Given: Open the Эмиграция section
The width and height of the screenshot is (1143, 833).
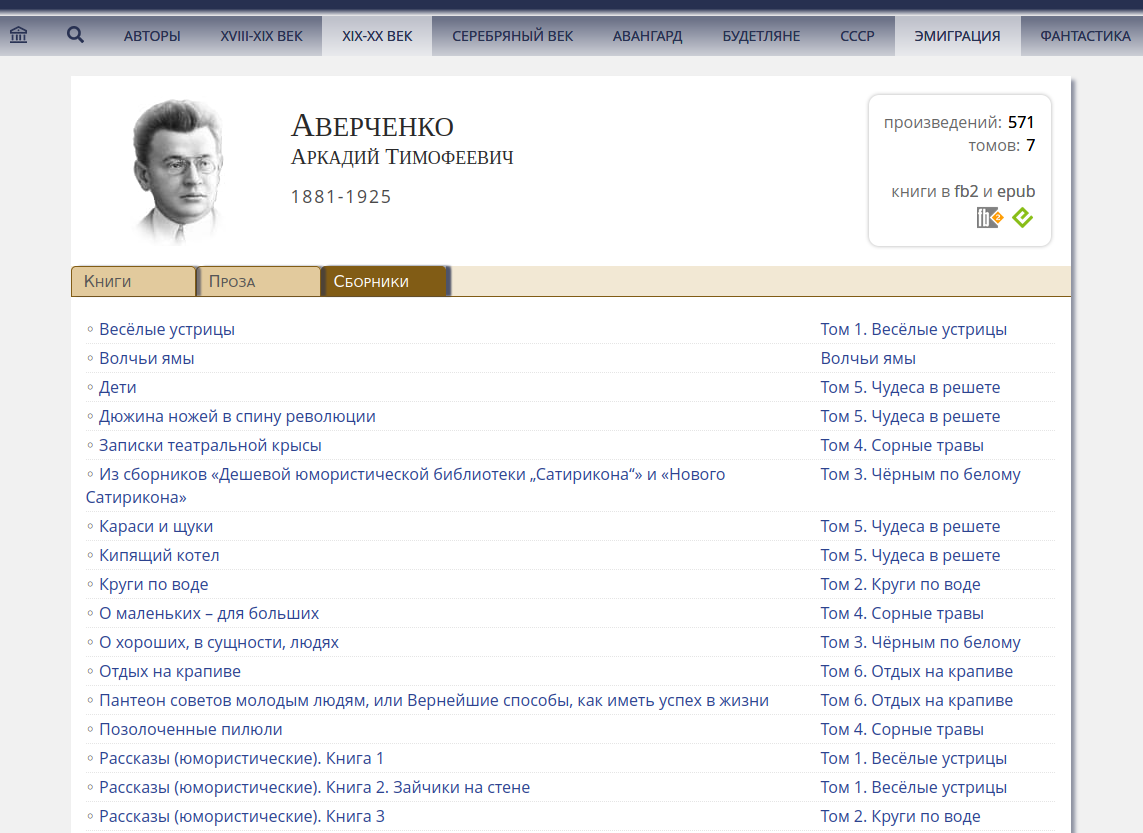Looking at the screenshot, I should coord(957,36).
